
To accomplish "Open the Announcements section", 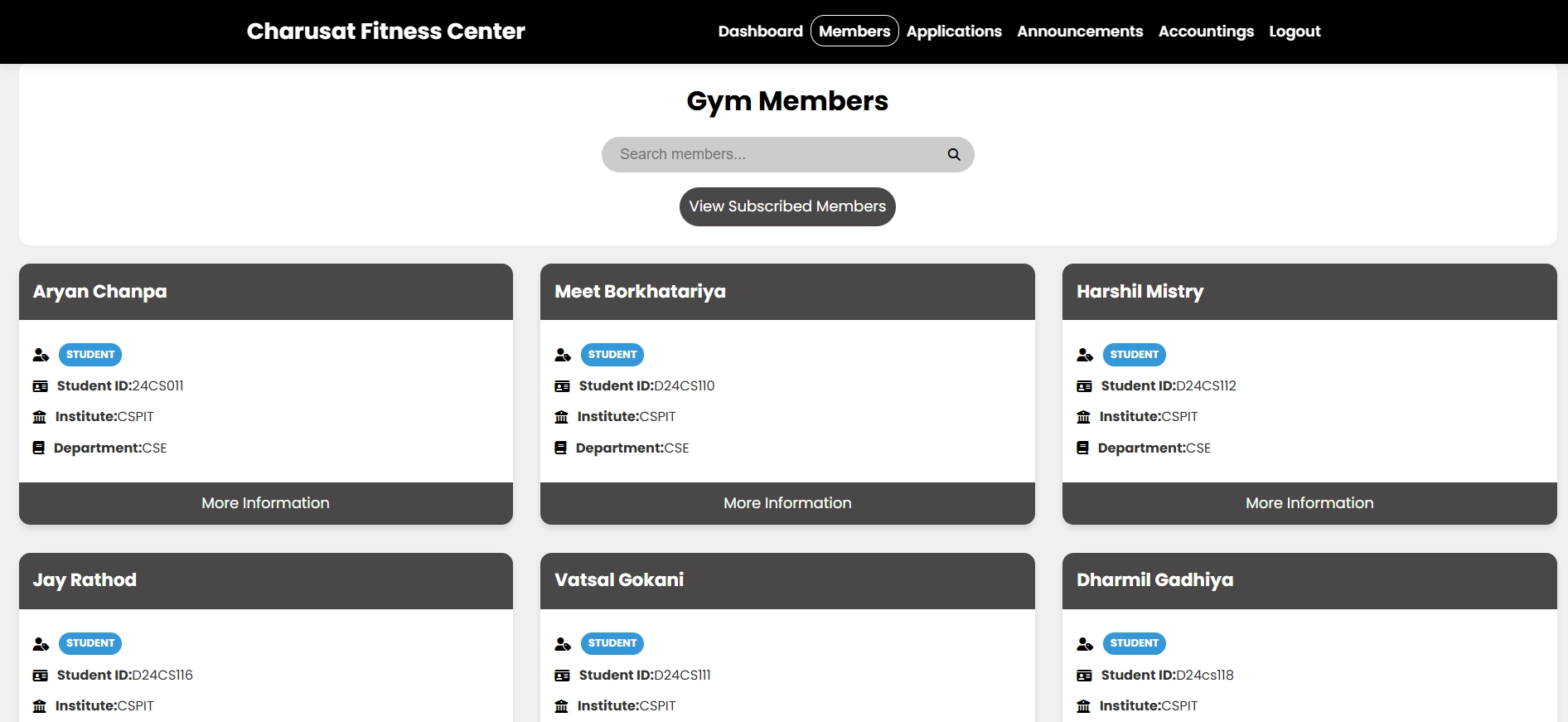I will coord(1080,31).
